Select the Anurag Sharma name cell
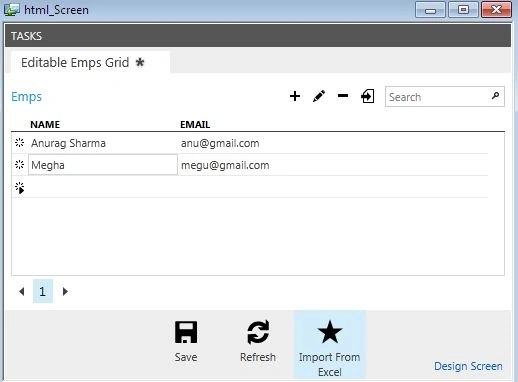The width and height of the screenshot is (518, 382). click(103, 143)
